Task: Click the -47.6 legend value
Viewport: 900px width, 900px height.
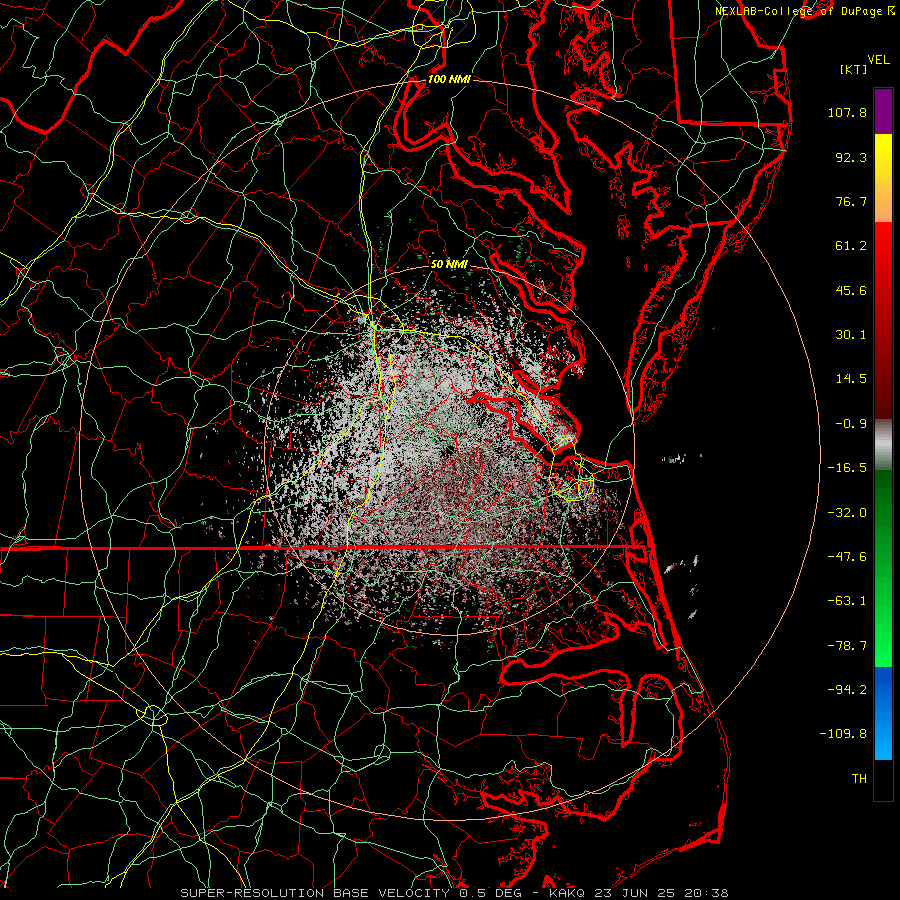Action: [x=847, y=557]
